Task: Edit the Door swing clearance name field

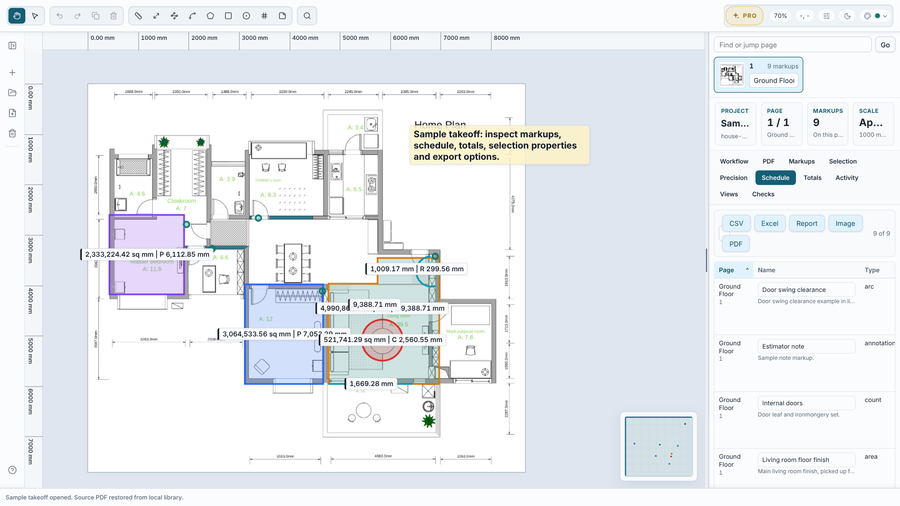Action: [806, 290]
